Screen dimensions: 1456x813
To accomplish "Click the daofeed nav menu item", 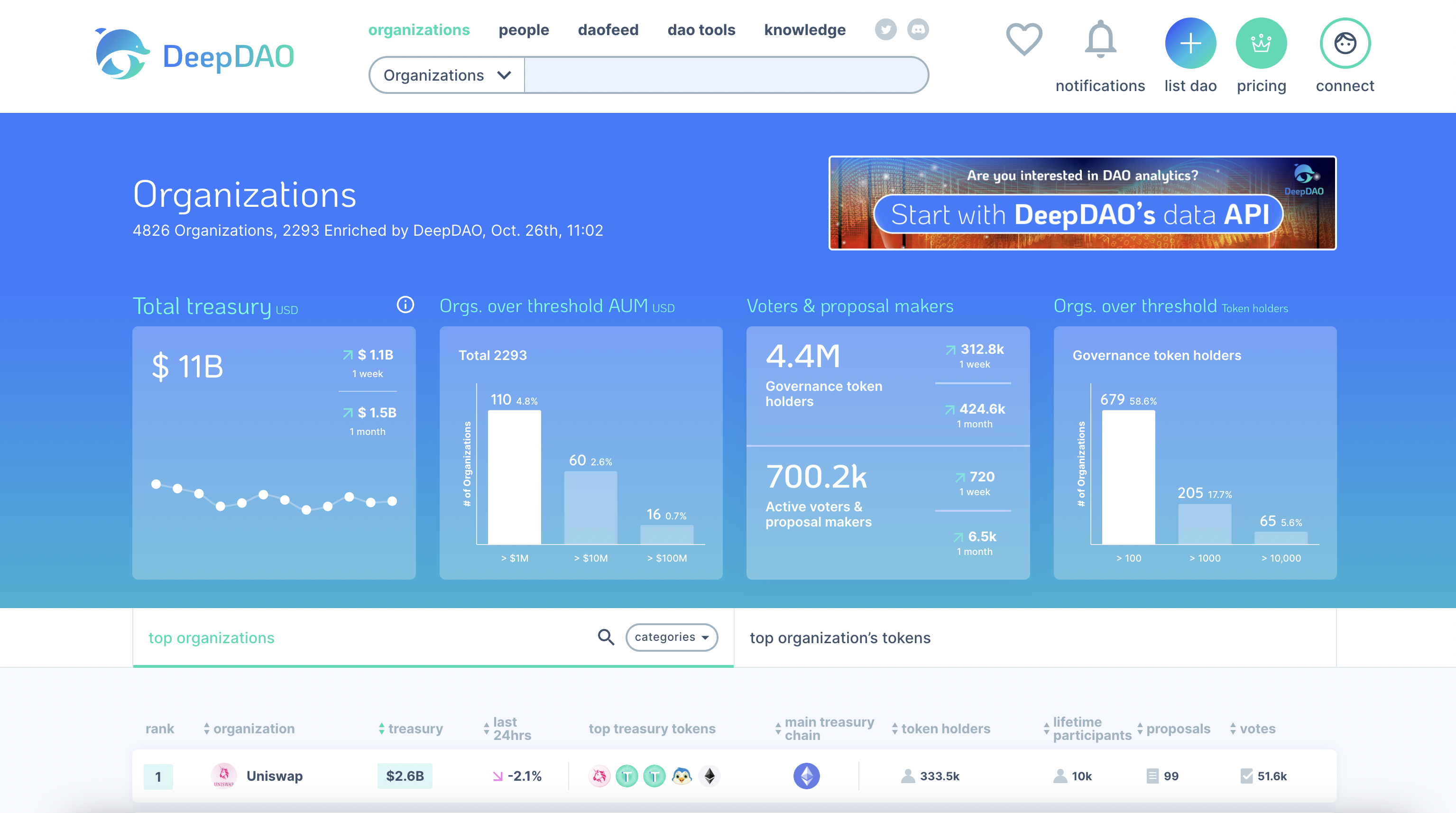I will tap(608, 29).
